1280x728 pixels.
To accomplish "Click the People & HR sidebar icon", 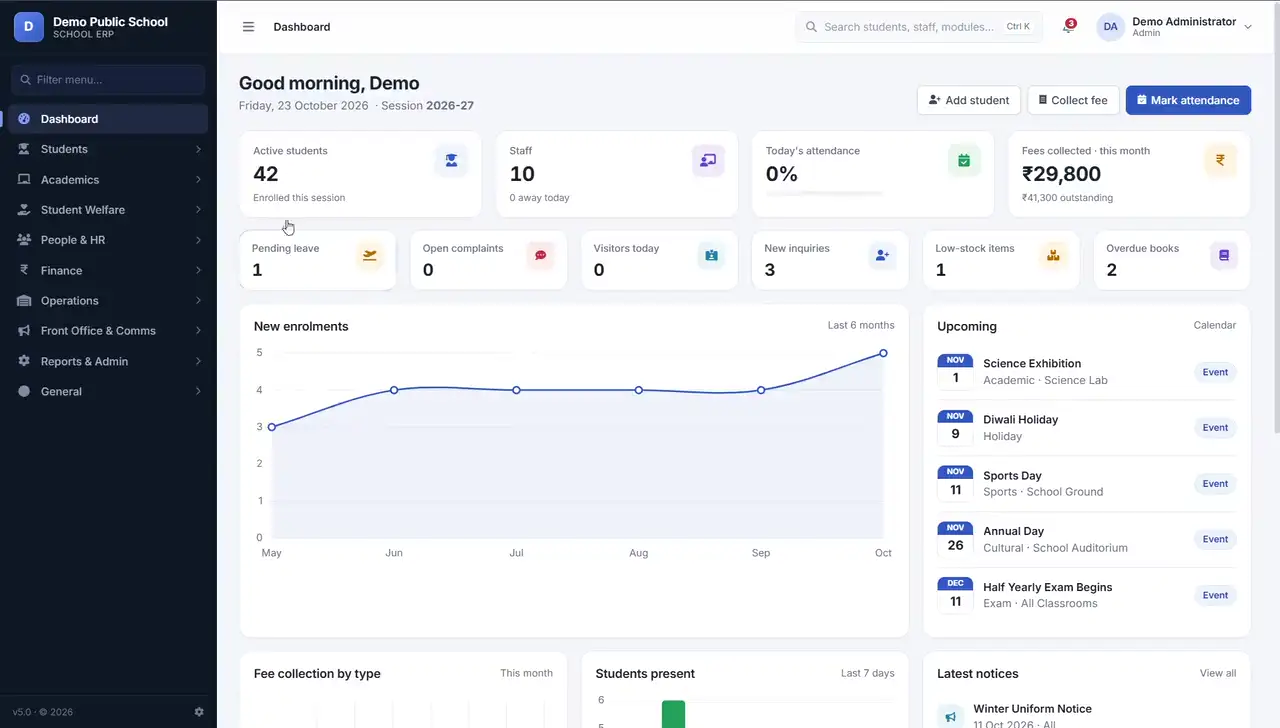I will tap(24, 240).
